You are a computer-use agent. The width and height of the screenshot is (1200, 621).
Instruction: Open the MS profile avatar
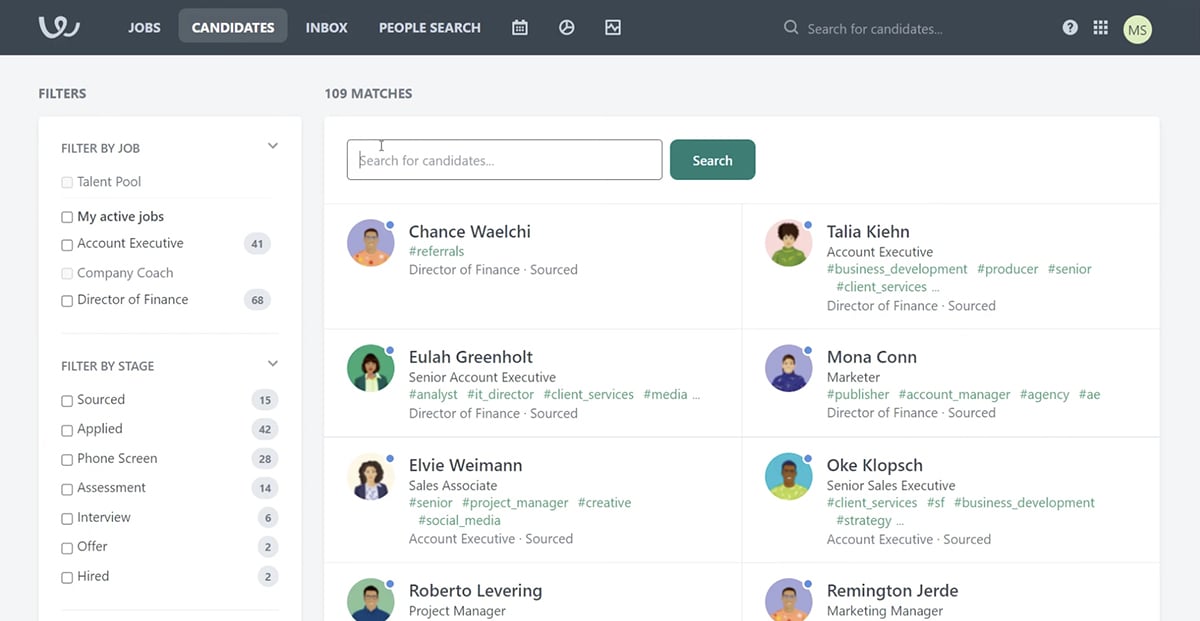point(1137,29)
